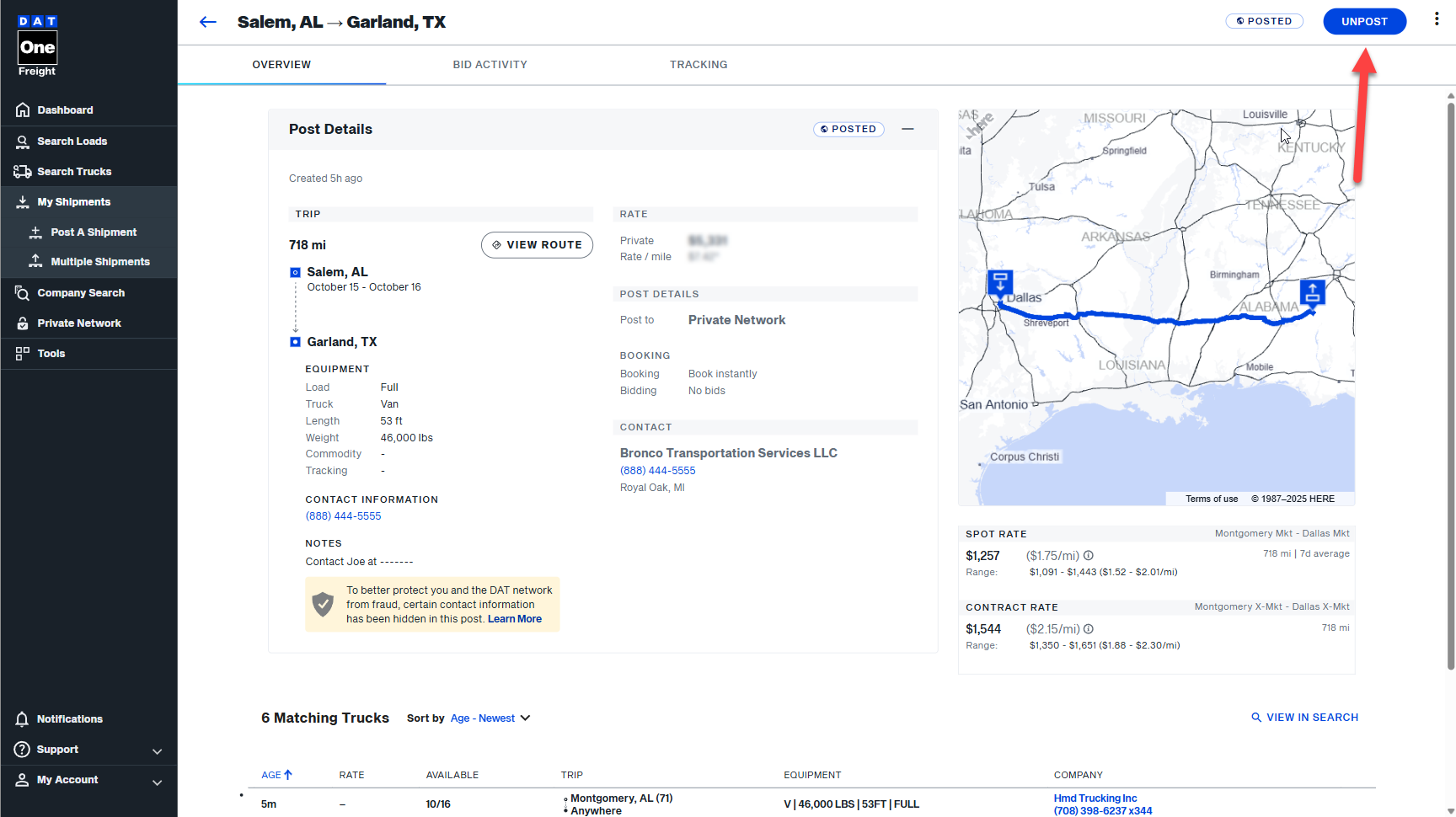This screenshot has width=1456, height=817.
Task: Click the AGE column sort arrow
Action: tap(288, 775)
